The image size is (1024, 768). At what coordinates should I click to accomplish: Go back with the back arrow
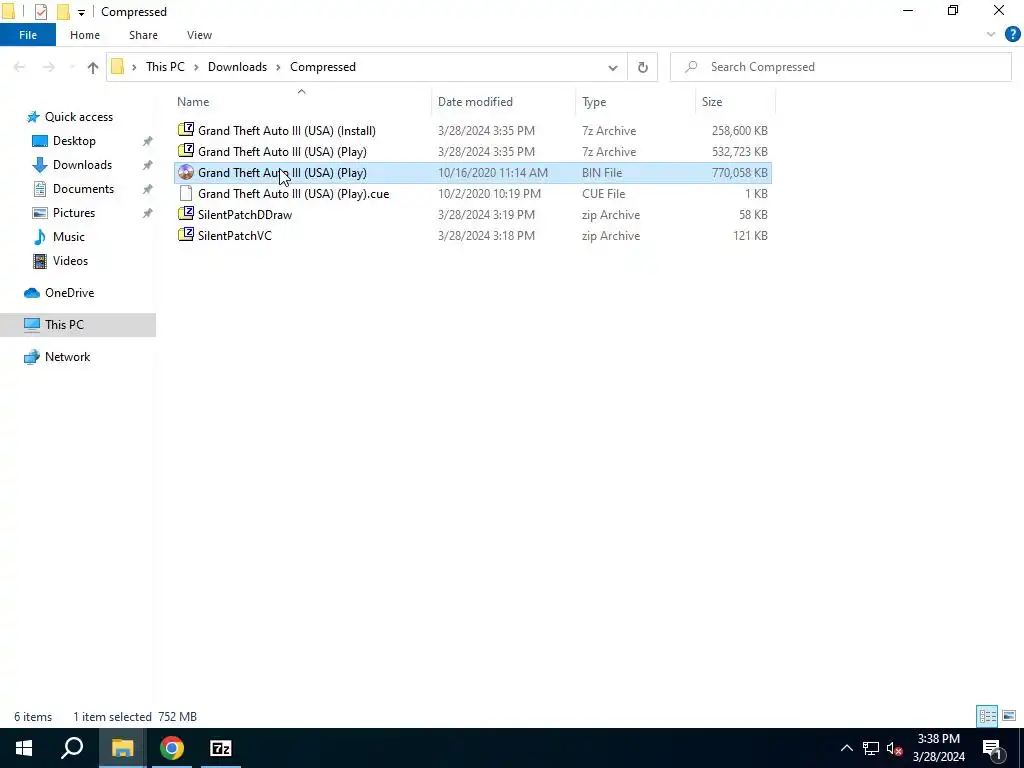click(x=20, y=67)
